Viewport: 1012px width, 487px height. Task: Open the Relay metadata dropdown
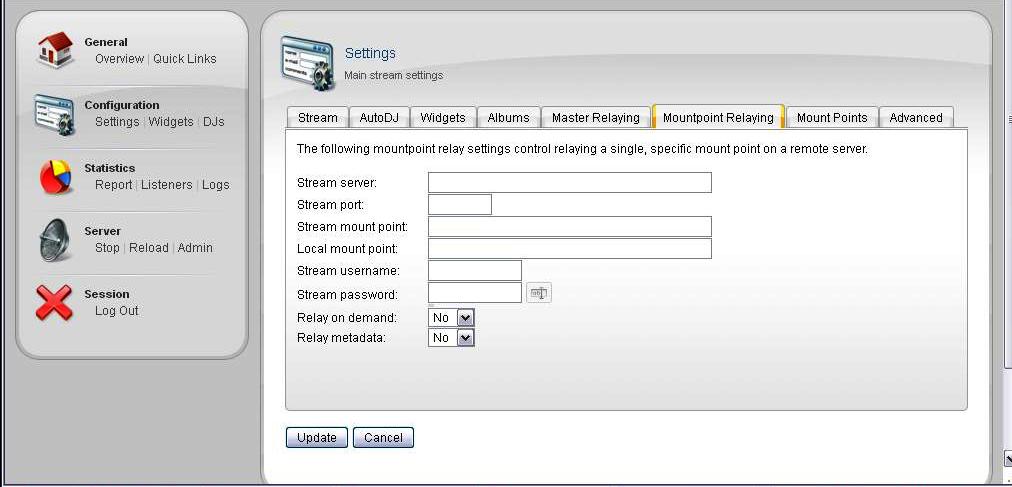tap(451, 338)
